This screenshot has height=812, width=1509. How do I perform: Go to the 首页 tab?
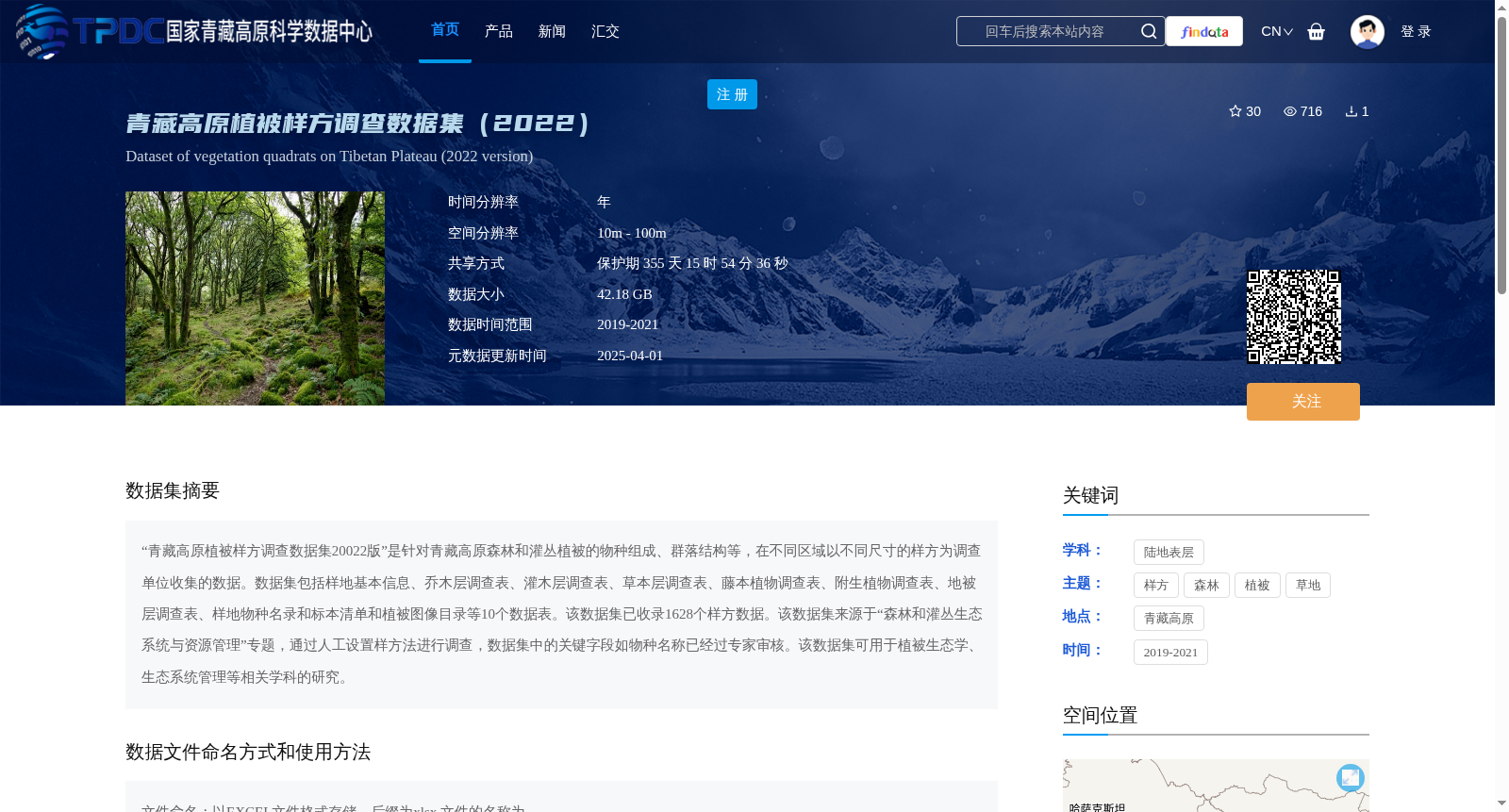coord(445,30)
